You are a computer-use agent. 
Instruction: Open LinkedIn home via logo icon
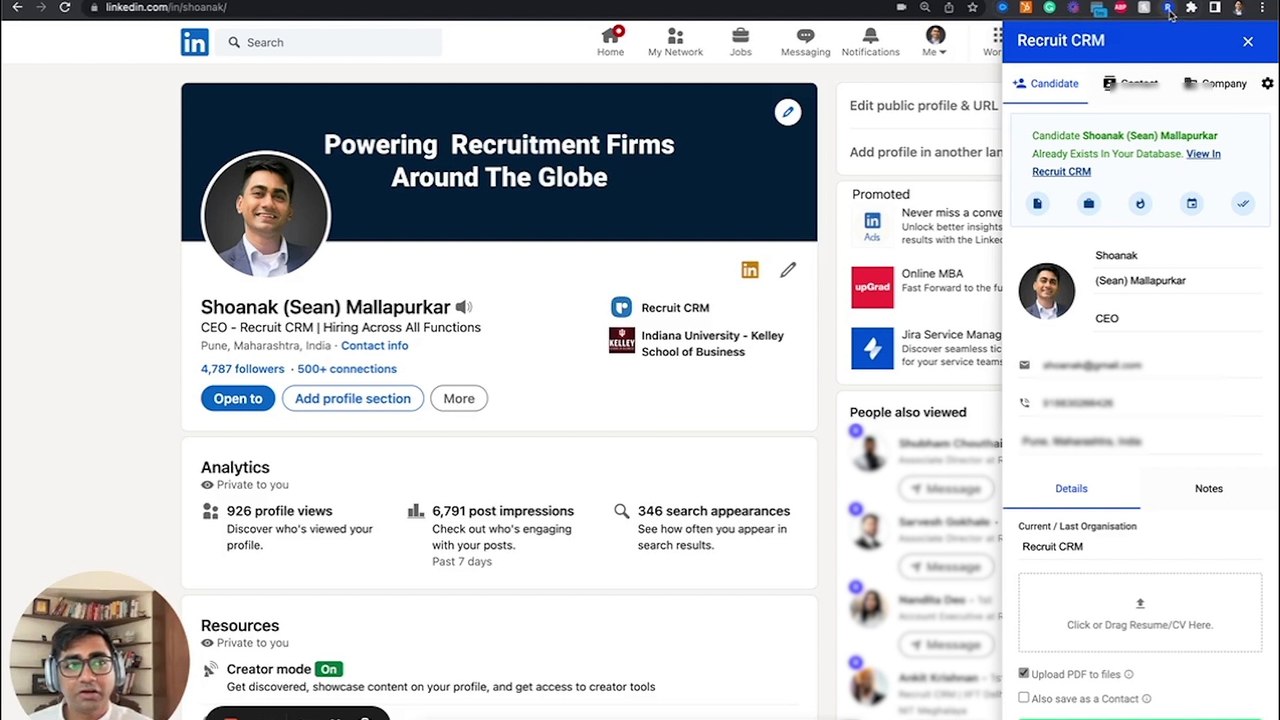[x=194, y=42]
